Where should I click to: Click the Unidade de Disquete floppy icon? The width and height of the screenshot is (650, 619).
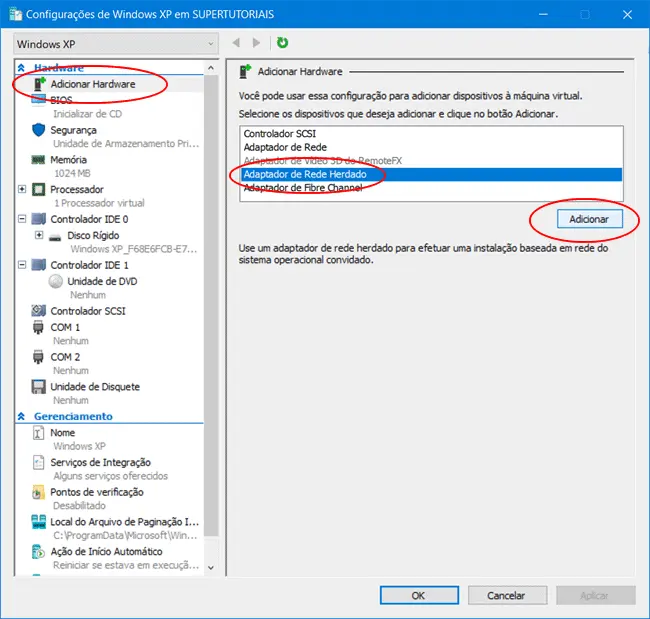(39, 387)
